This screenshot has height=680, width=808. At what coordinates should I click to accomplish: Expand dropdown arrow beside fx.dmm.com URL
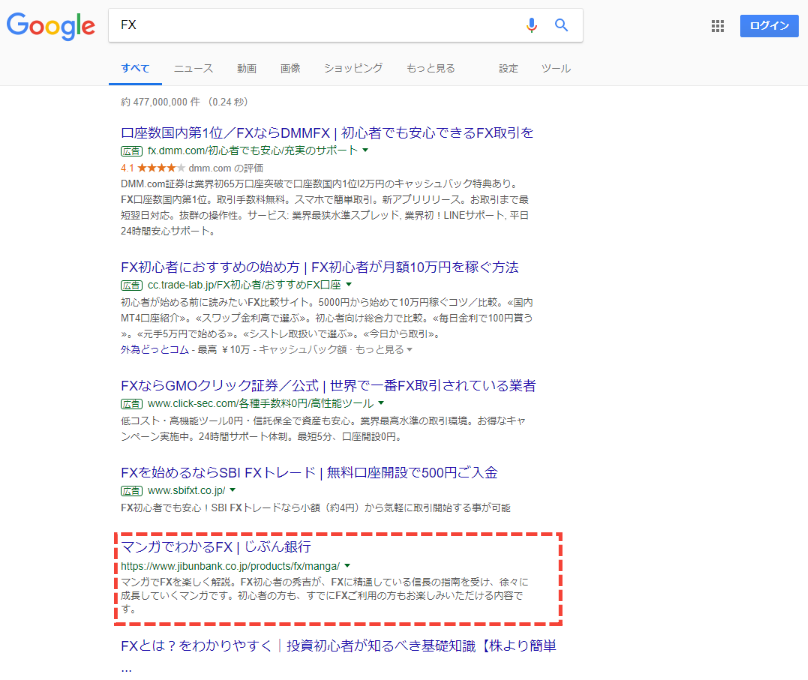pos(365,150)
